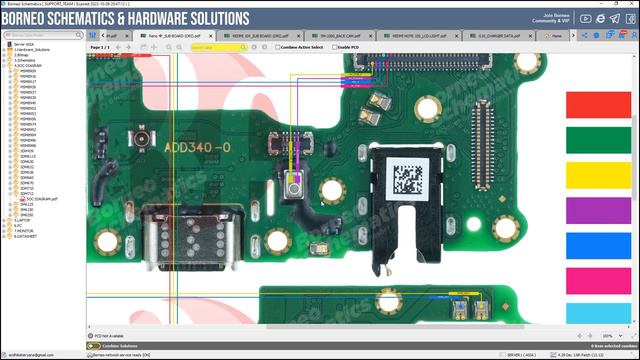Pick the blue color swatch
Screen dimensions: 640x360
point(598,246)
